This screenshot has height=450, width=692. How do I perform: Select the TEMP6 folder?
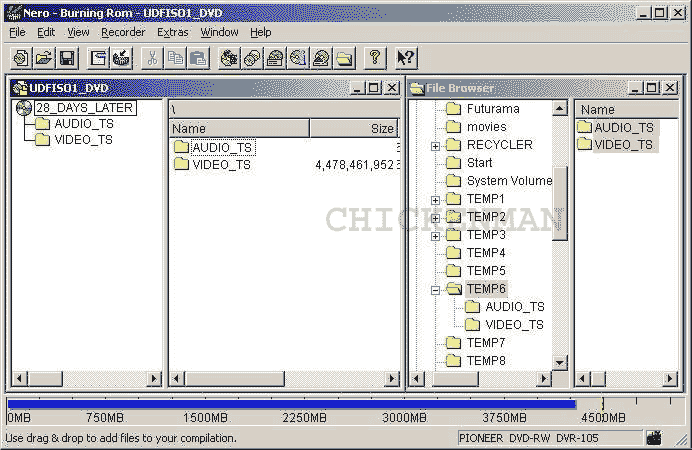click(486, 289)
